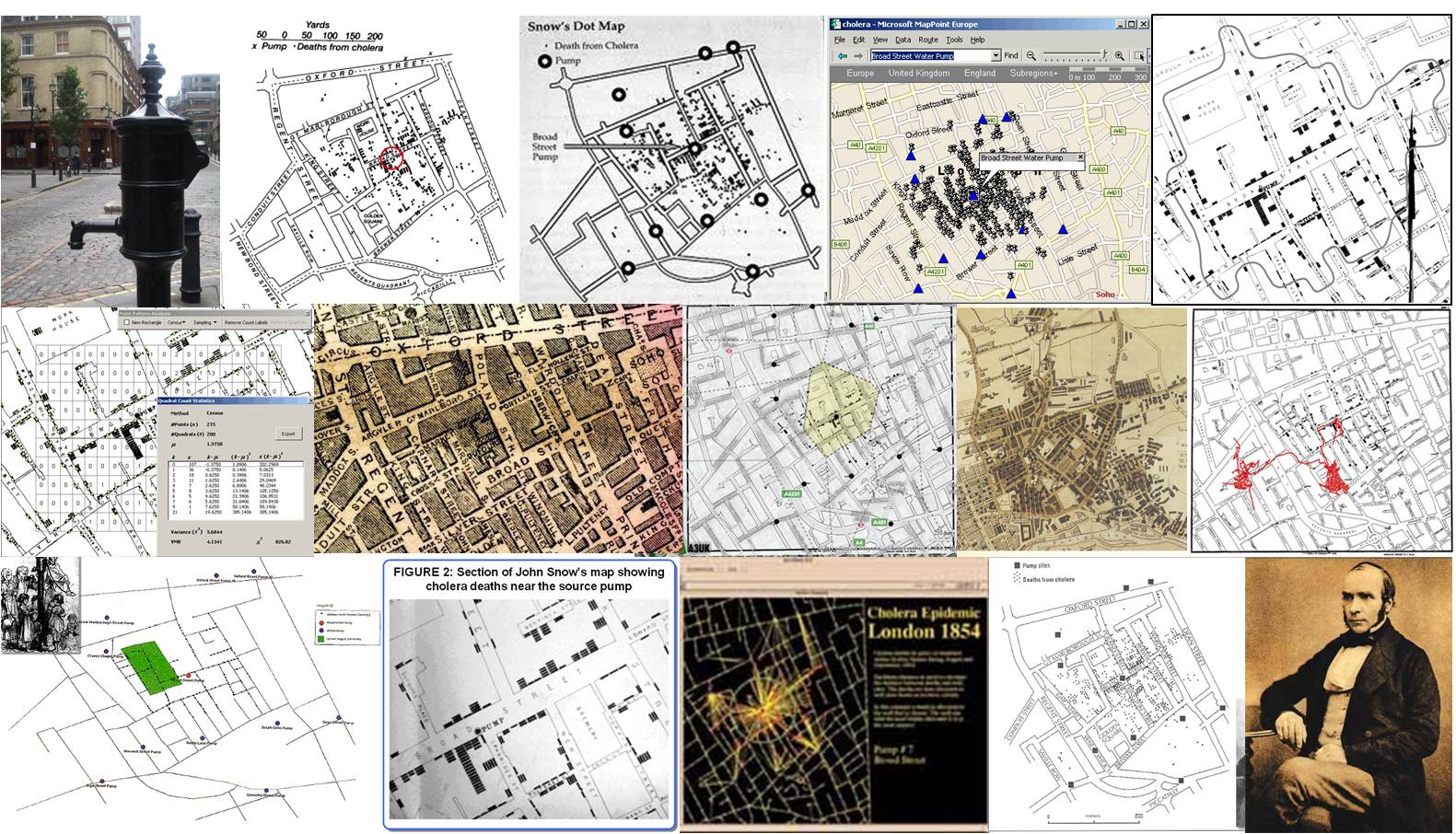This screenshot has width=1456, height=834.
Task: Close the Quadrat Count Statistics dialog
Action: [x=309, y=400]
